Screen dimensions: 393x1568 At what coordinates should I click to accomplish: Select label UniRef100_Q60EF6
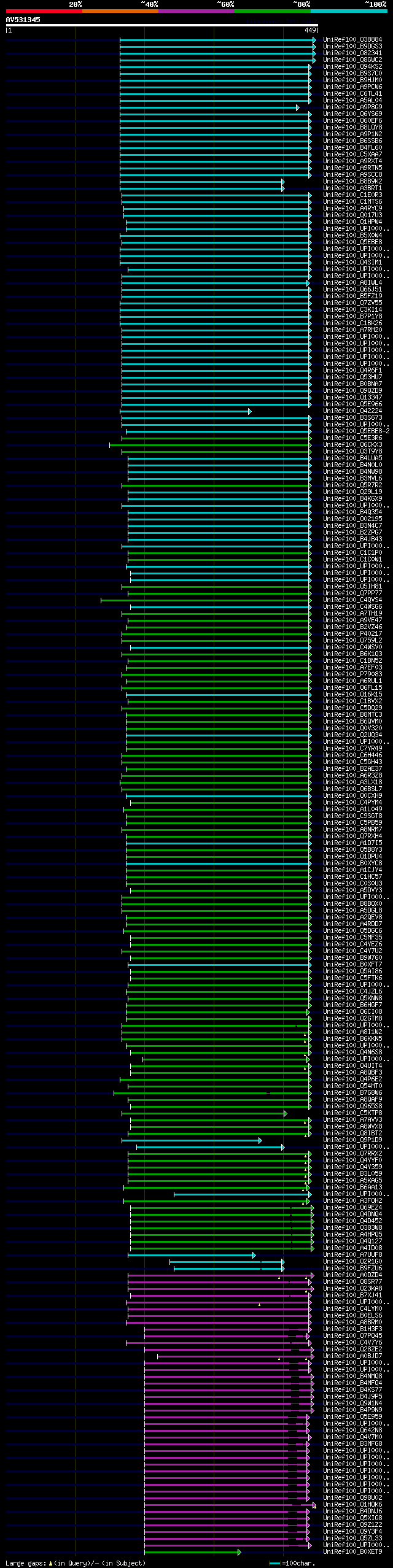[352, 121]
